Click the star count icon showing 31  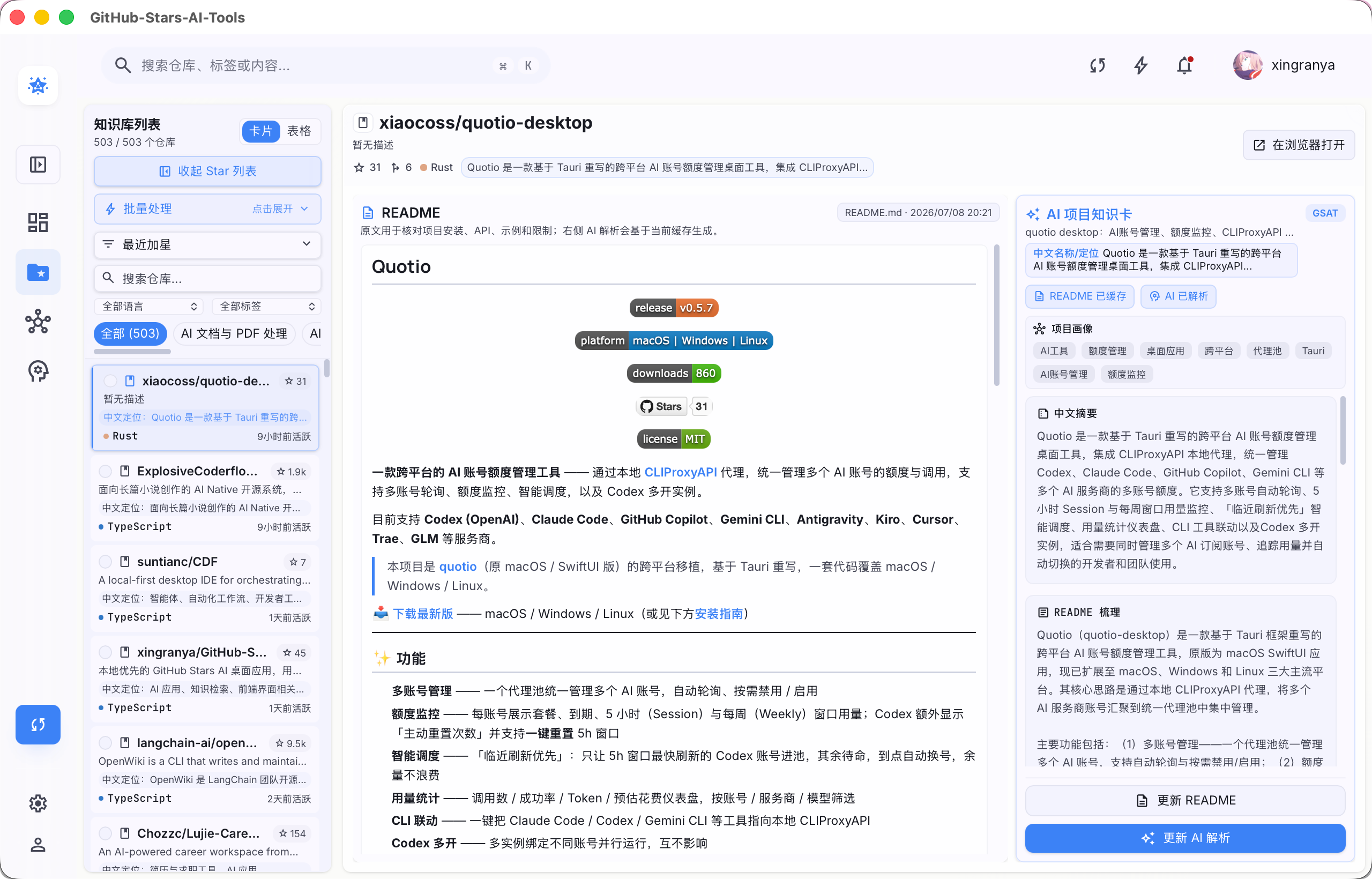tap(359, 167)
